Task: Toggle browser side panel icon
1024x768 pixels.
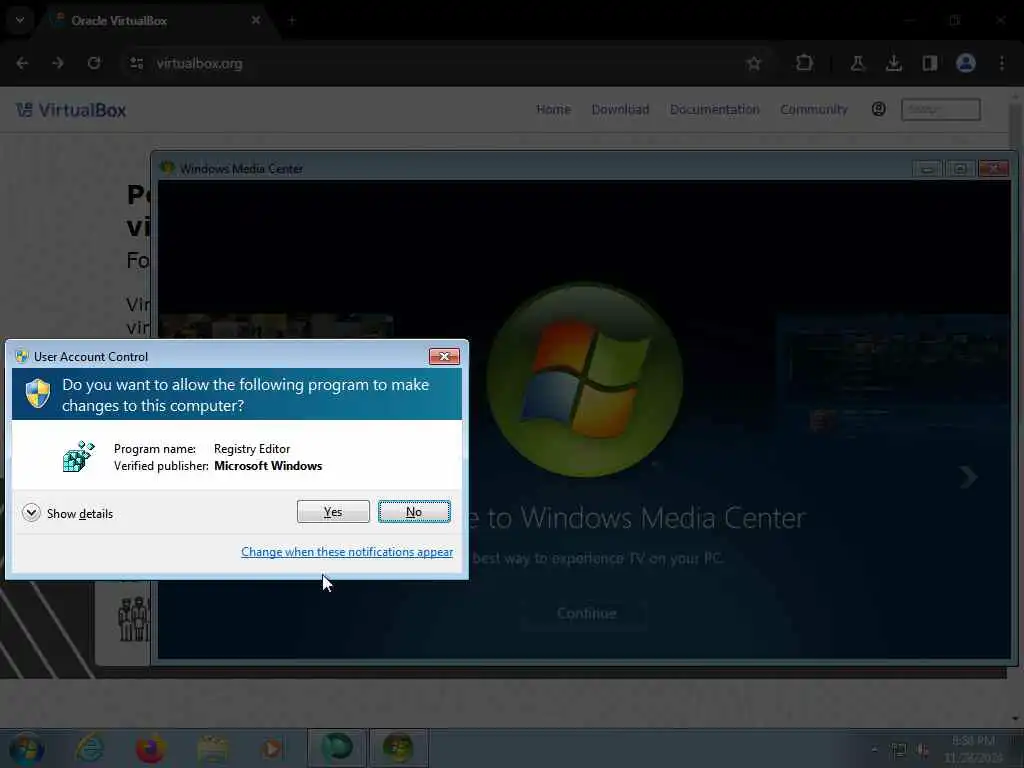Action: (929, 63)
